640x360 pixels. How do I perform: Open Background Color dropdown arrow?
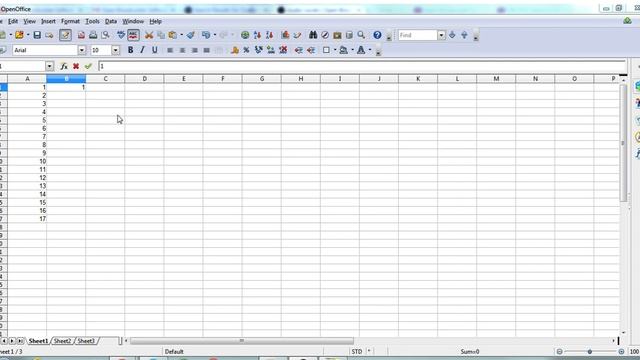pyautogui.click(x=353, y=50)
